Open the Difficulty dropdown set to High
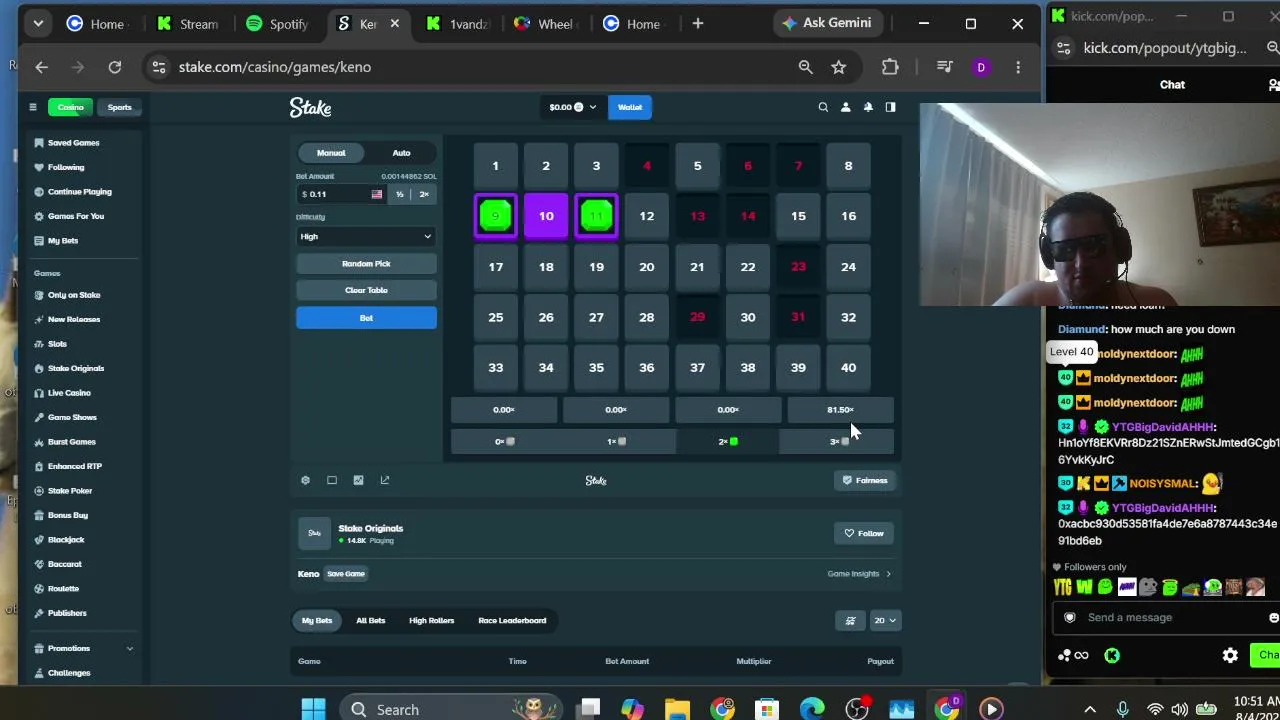 coord(366,237)
